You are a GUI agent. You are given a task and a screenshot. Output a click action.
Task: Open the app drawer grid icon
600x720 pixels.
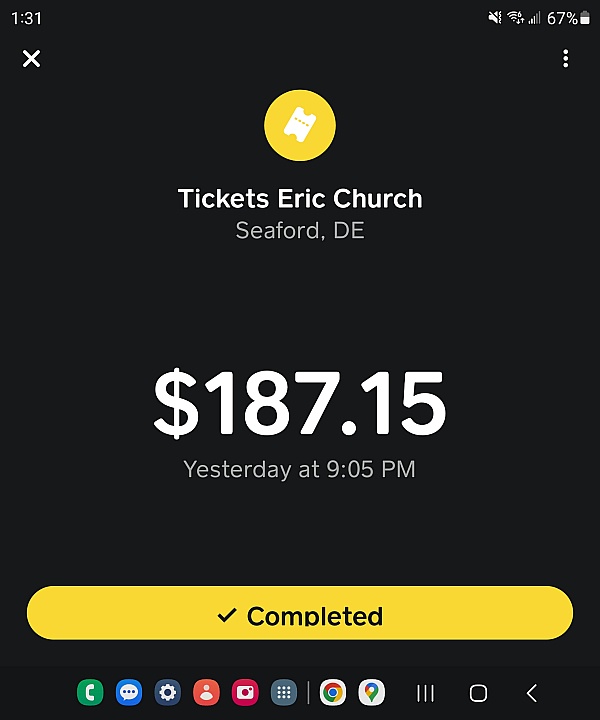[x=284, y=692]
